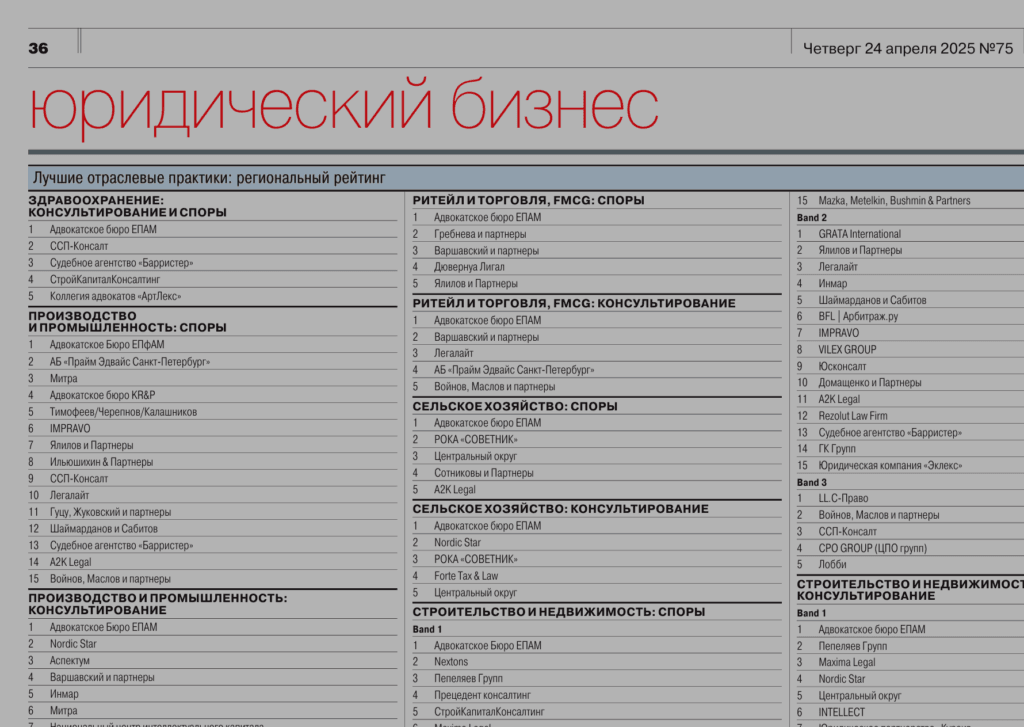1024x727 pixels.
Task: Click heading "СЕЛЬСКОЕ ХОЗЯЙСТВО: КОНСУЛЬТИРОВАНИЕ"
Action: click(560, 509)
